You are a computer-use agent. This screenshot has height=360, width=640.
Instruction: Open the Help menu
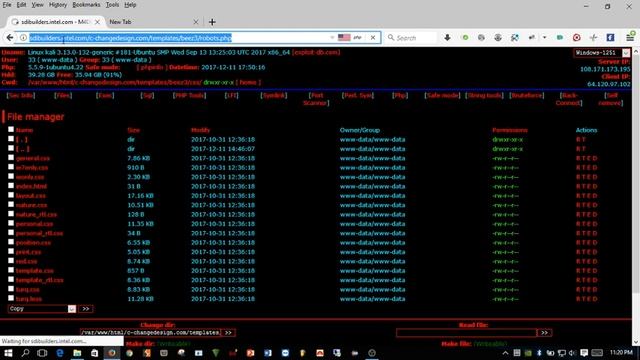point(130,5)
